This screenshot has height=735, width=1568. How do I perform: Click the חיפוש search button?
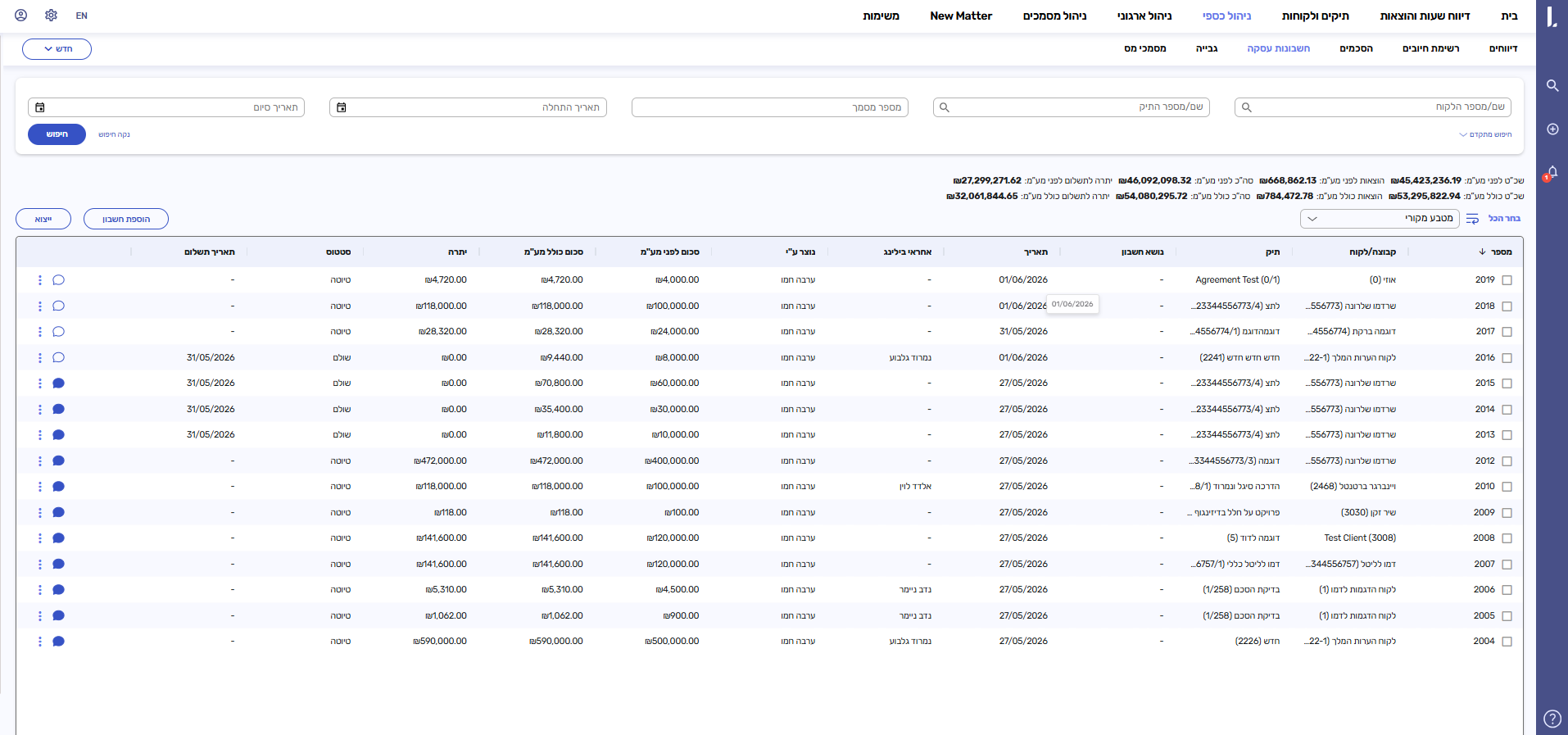point(57,134)
